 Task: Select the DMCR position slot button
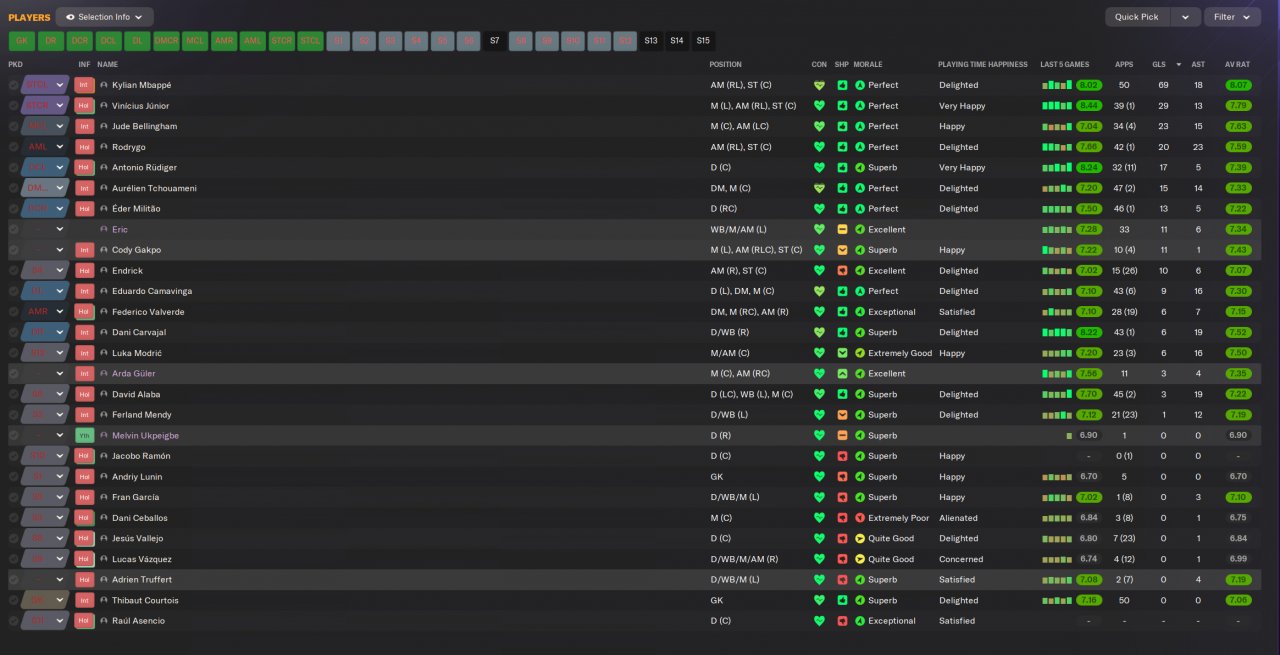coord(166,41)
